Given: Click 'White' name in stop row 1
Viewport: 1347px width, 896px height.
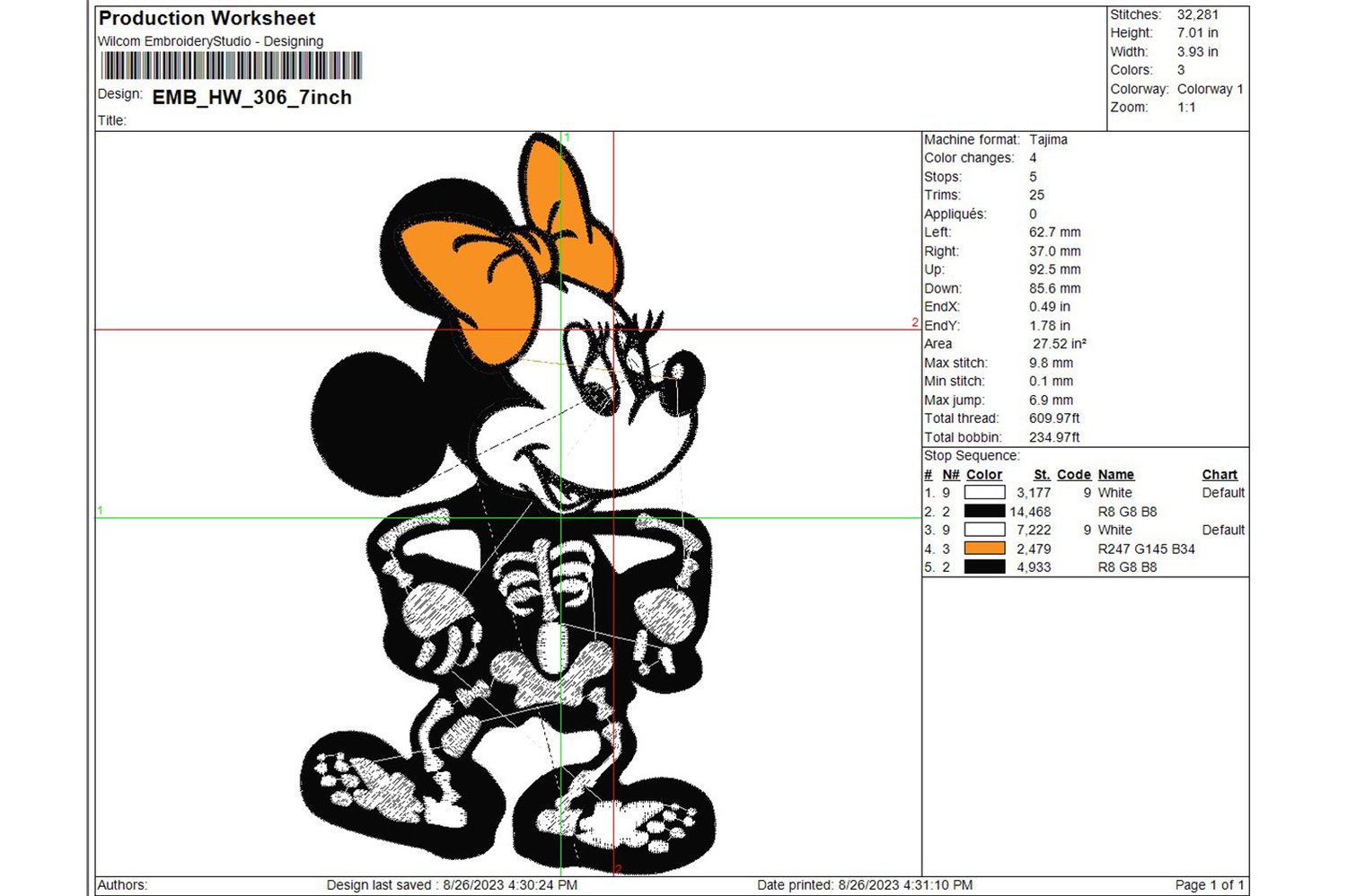Looking at the screenshot, I should click(1115, 493).
